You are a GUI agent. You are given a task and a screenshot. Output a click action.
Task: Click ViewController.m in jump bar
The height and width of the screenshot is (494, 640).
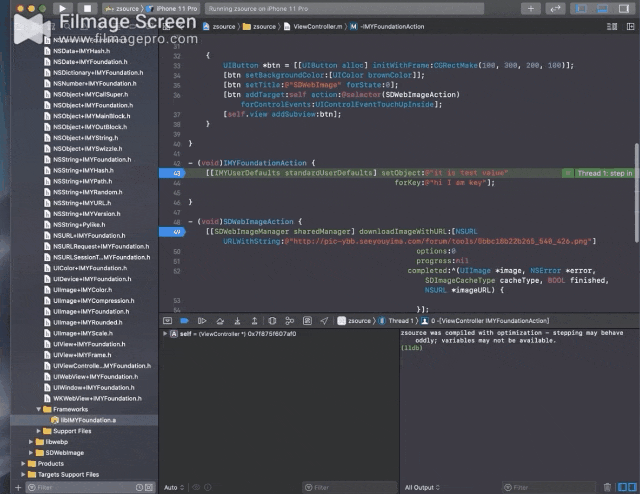(313, 27)
